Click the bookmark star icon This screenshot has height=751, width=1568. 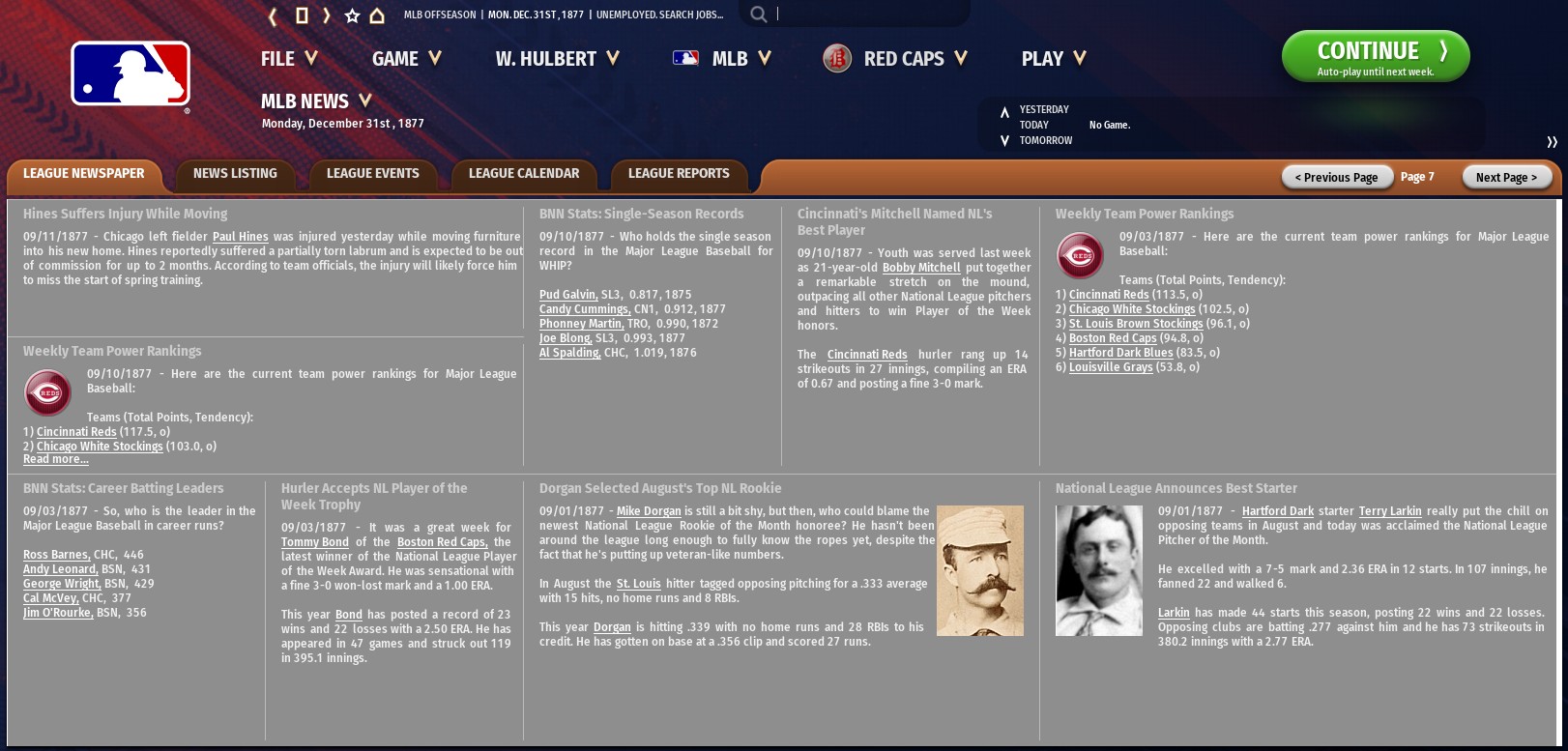coord(352,15)
